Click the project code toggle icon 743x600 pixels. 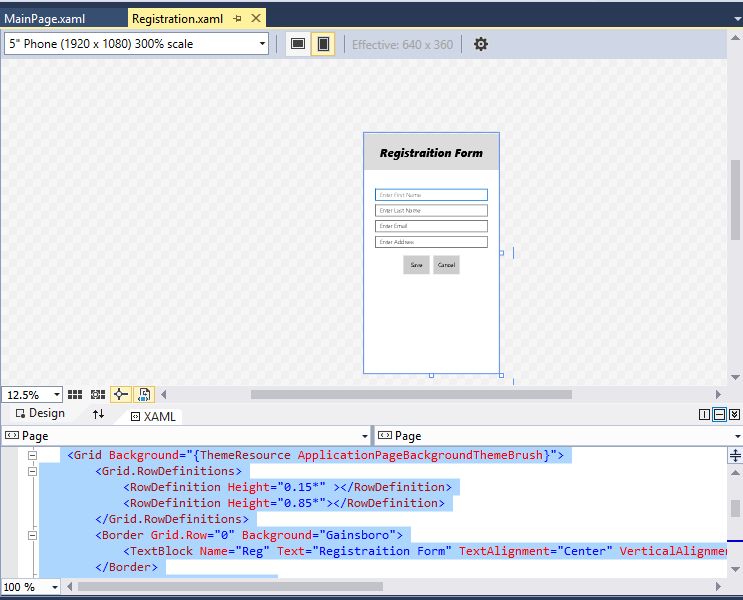[145, 395]
